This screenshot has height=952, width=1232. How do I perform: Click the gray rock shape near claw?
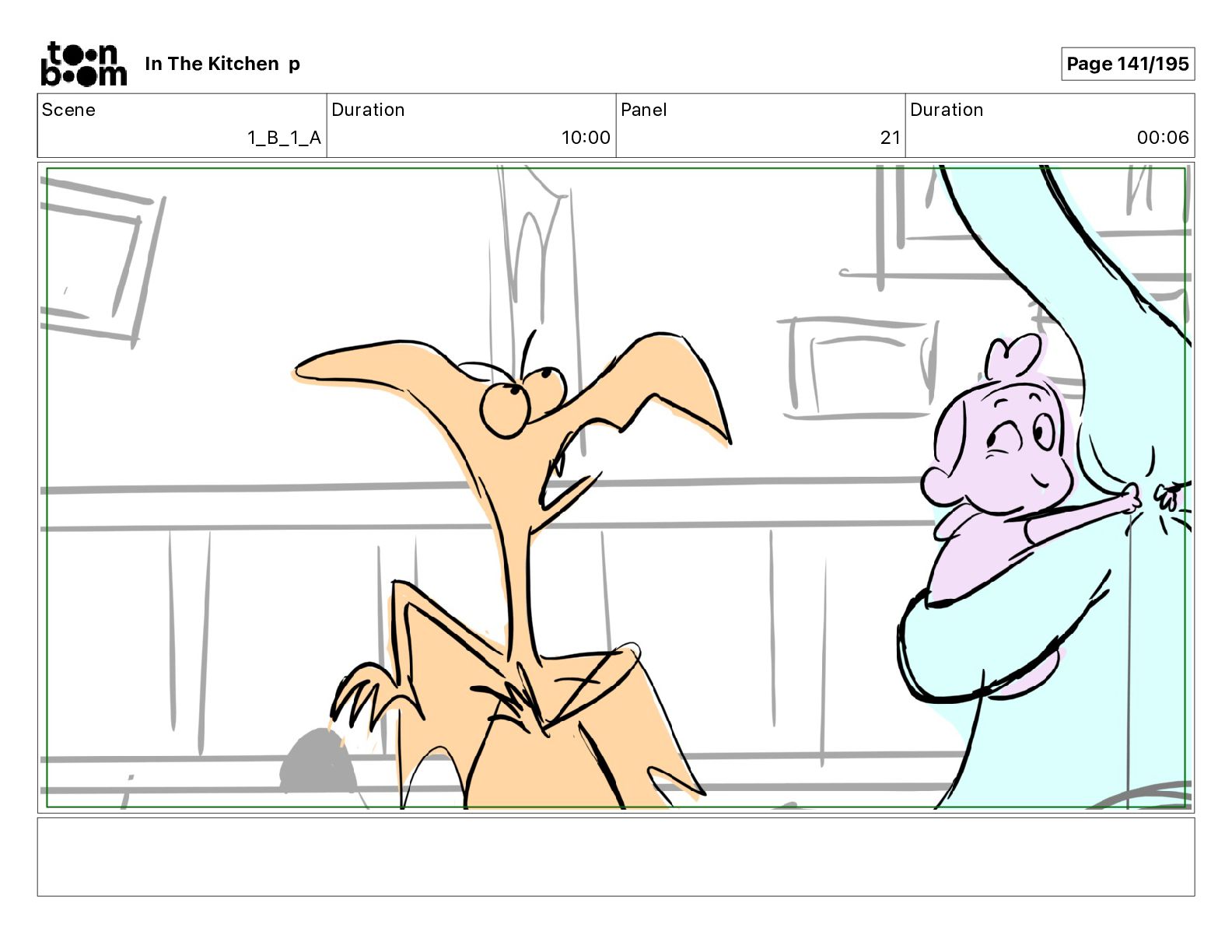click(318, 761)
